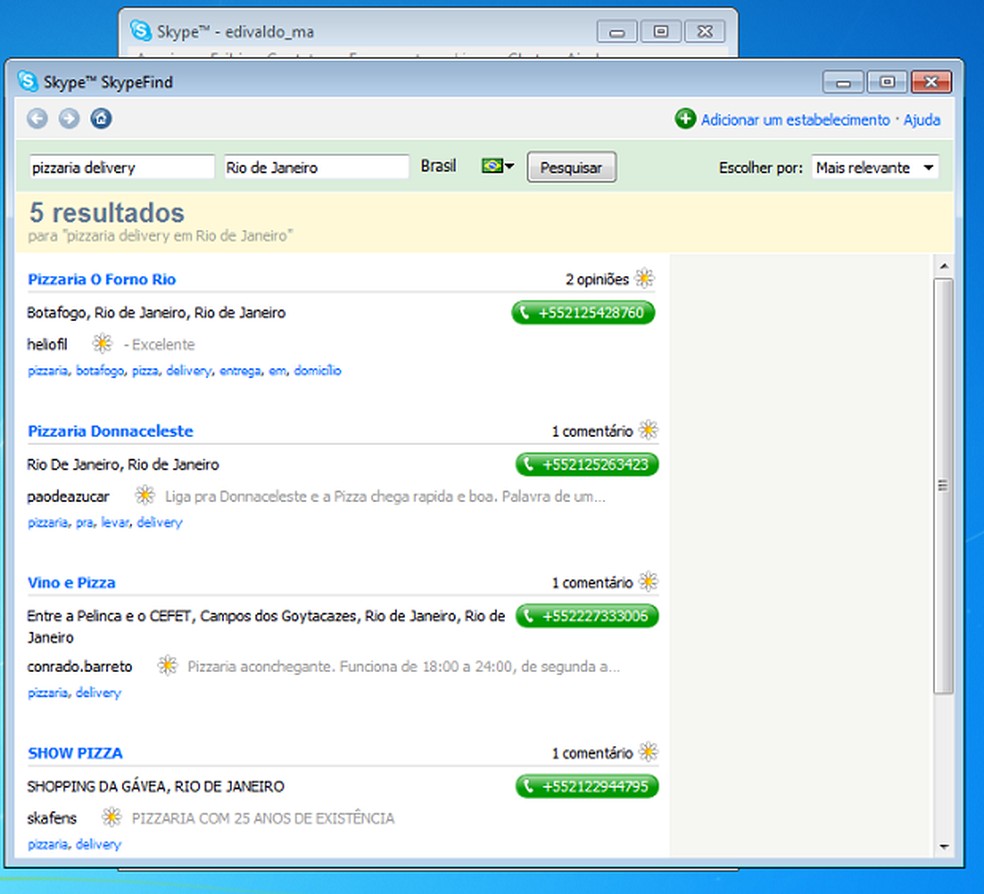Image resolution: width=984 pixels, height=894 pixels.
Task: Expand the Mais relevante sort dropdown
Action: click(x=875, y=168)
